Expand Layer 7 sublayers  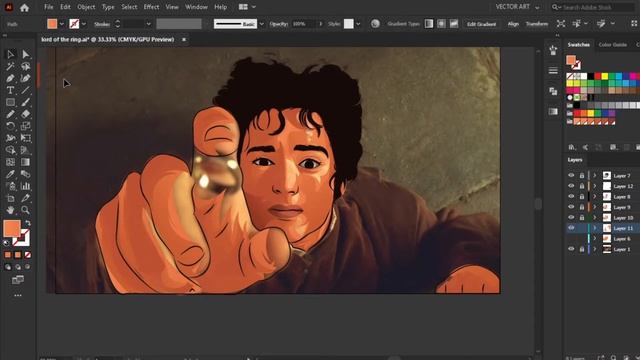point(595,176)
